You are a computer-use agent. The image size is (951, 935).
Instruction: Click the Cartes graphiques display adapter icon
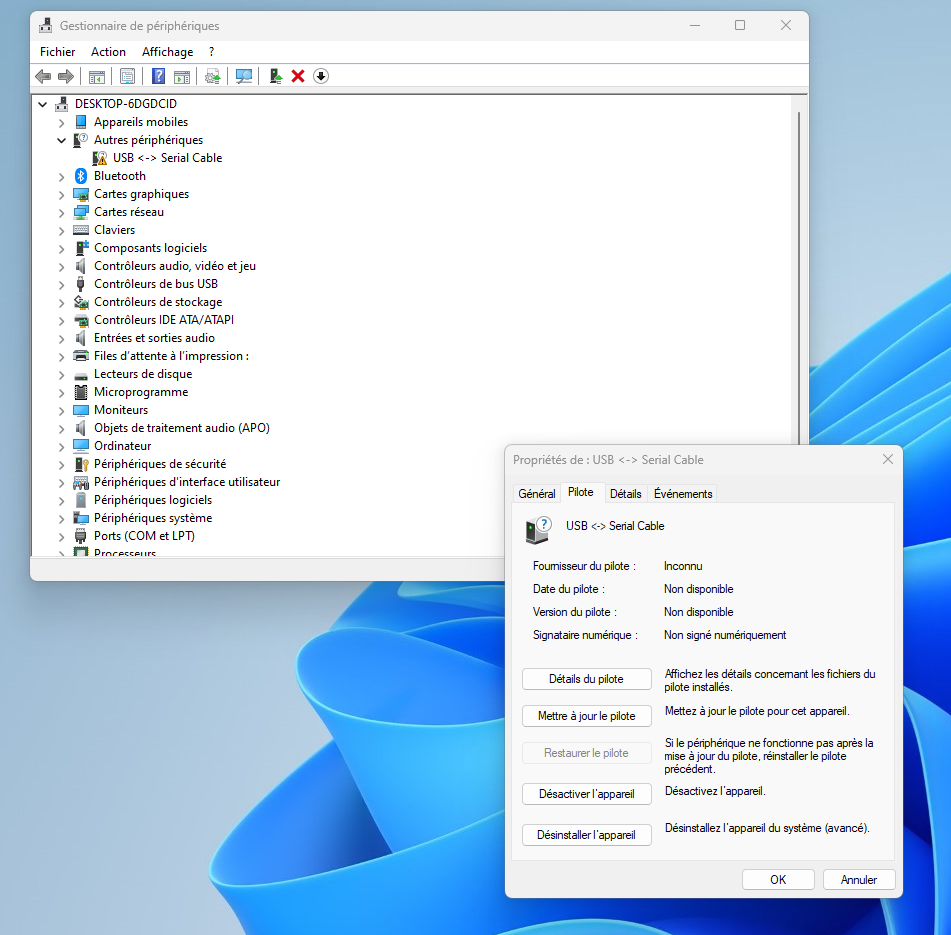click(81, 195)
